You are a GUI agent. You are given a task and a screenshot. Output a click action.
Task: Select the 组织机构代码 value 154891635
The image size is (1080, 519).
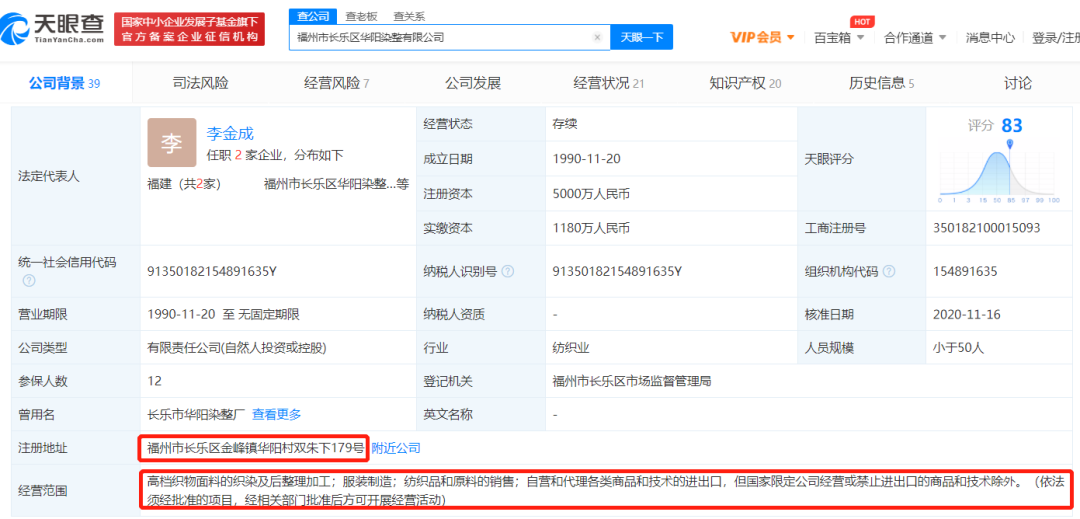pyautogui.click(x=965, y=272)
